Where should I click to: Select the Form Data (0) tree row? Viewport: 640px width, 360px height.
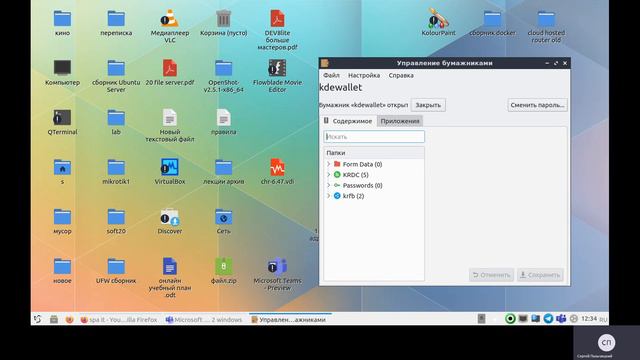coord(374,164)
